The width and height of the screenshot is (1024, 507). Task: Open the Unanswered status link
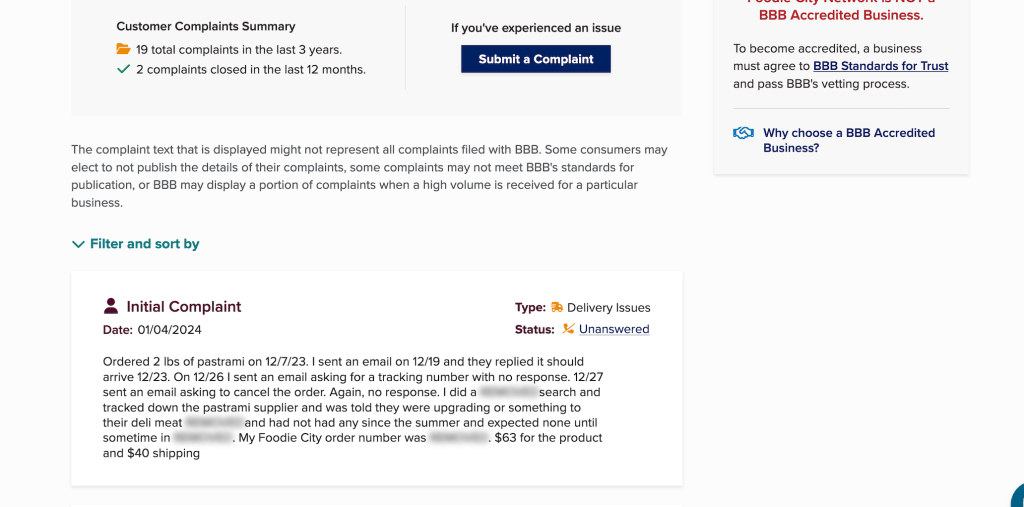[614, 329]
